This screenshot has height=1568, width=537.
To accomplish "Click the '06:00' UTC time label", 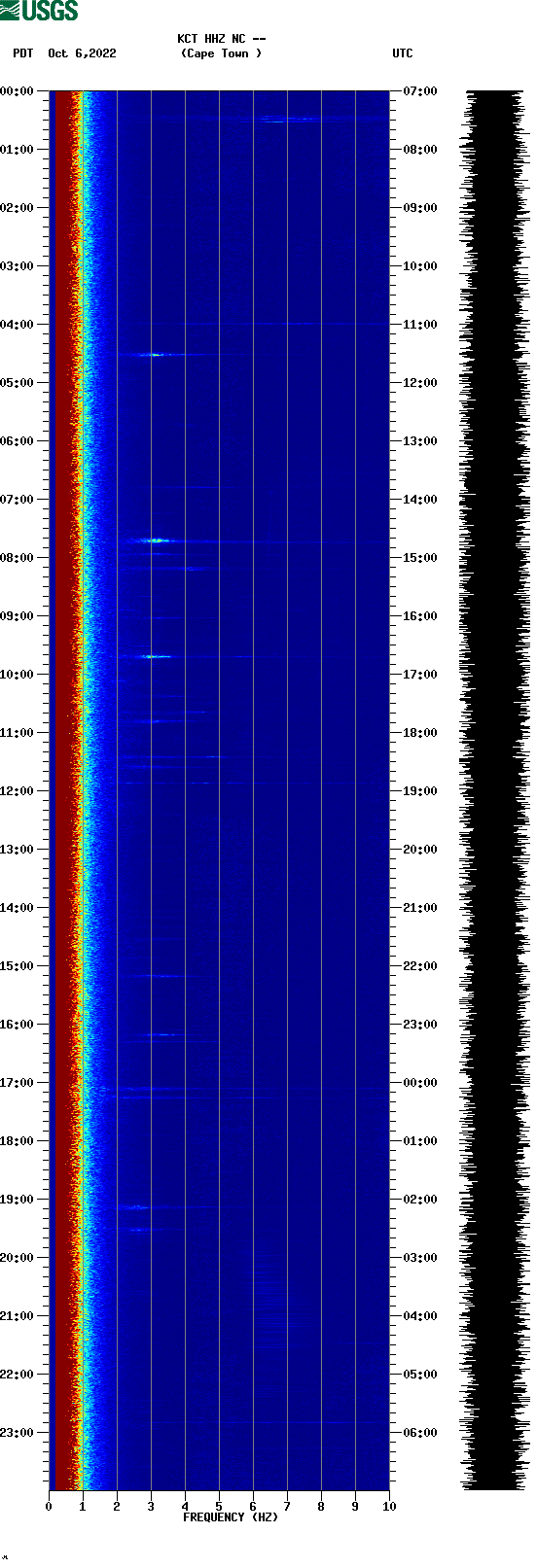I will click(x=420, y=1433).
